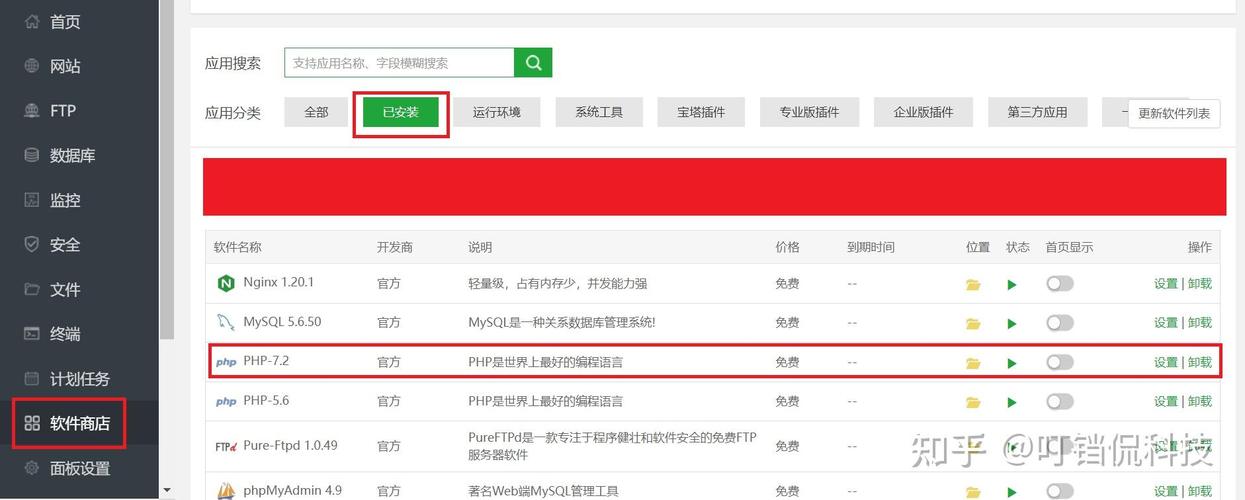Click 卸载 for PHP-5.6
The image size is (1245, 500).
[x=1200, y=402]
